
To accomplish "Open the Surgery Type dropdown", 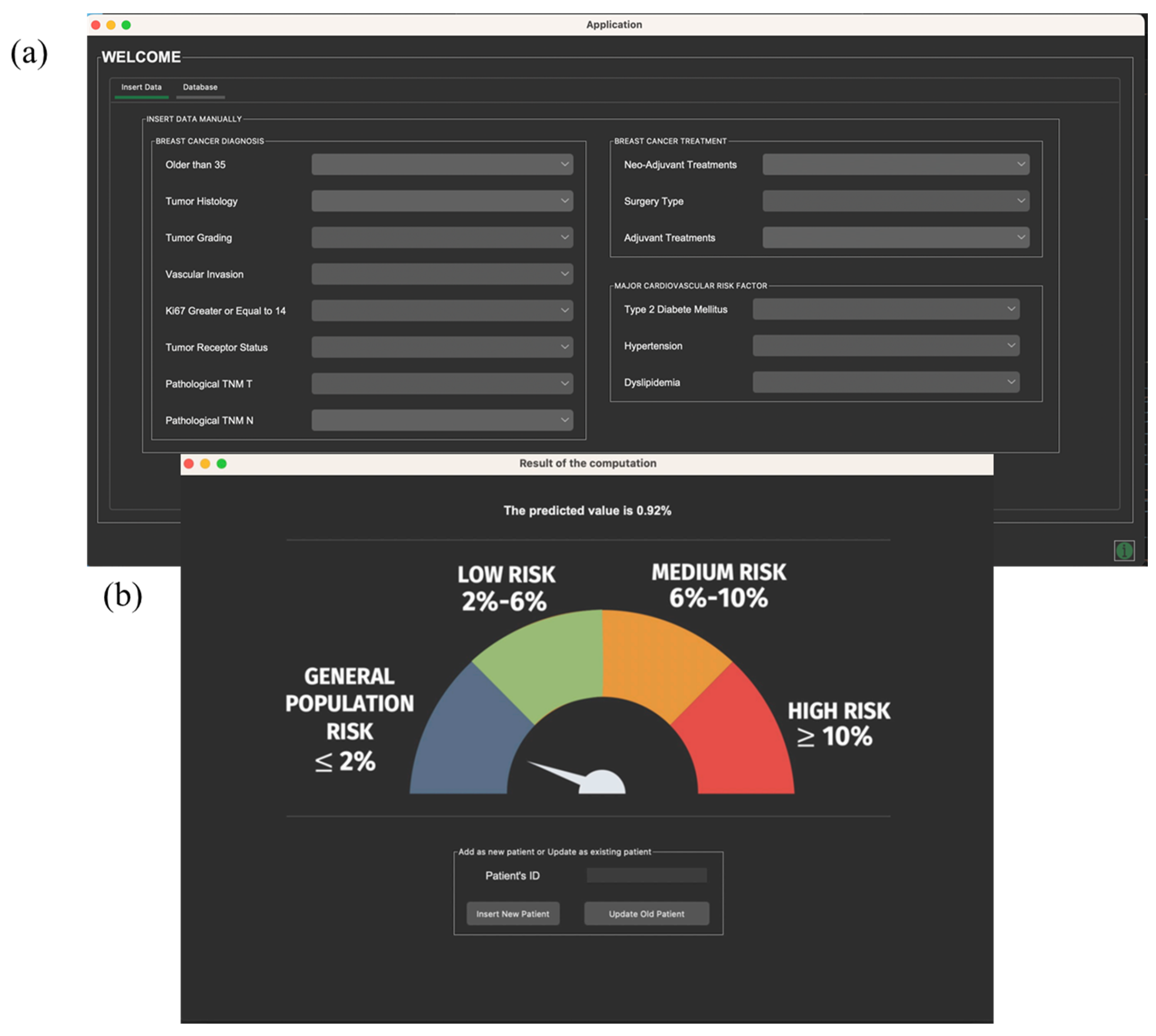I will 895,201.
